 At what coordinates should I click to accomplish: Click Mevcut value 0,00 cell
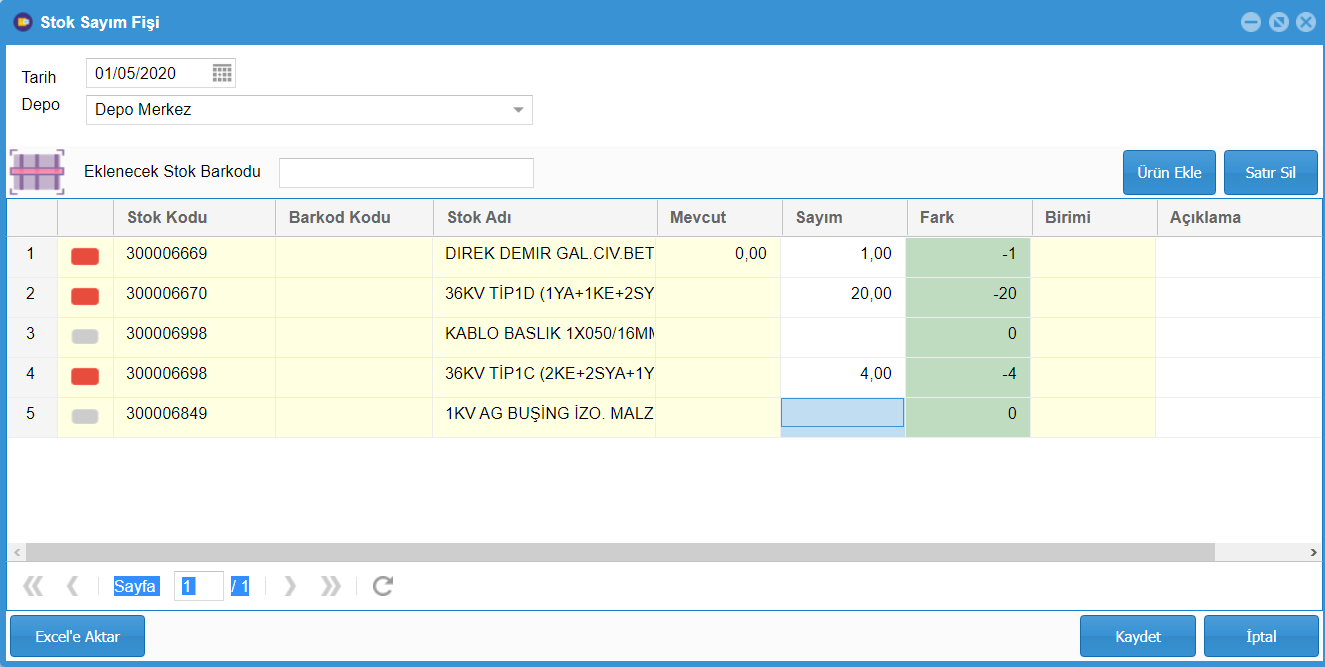click(719, 257)
